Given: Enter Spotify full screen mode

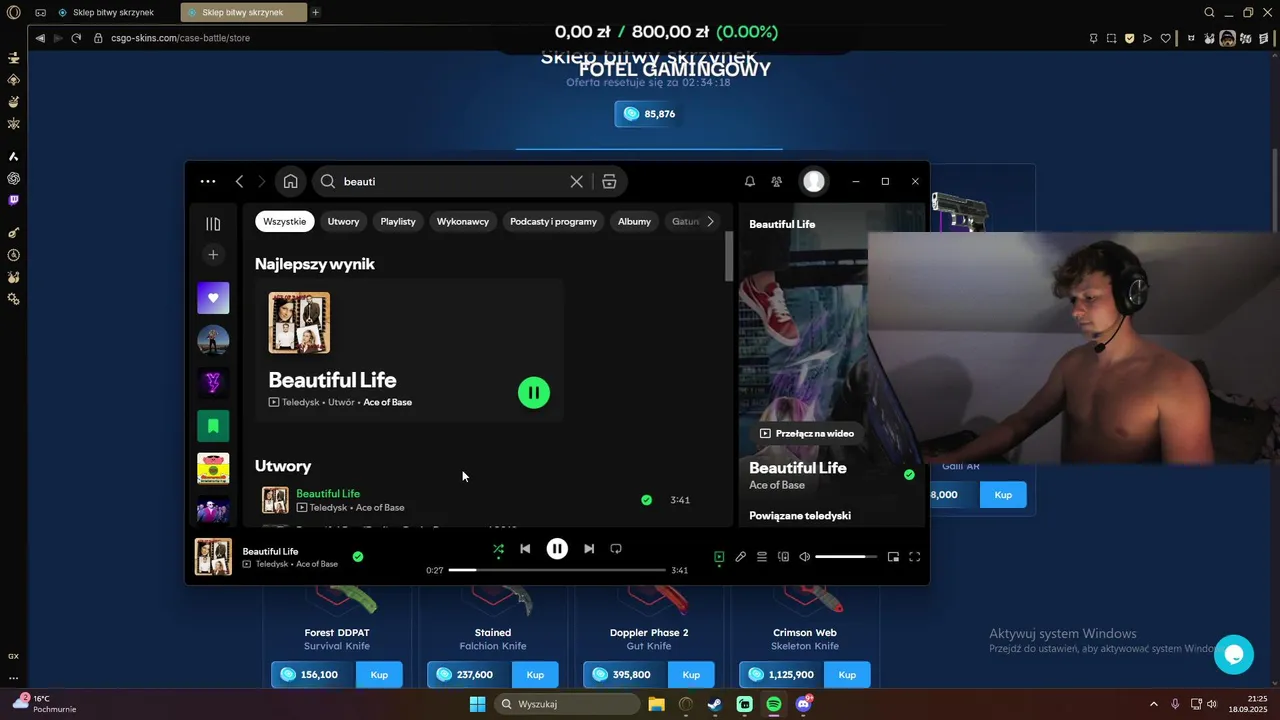Looking at the screenshot, I should click(x=914, y=557).
